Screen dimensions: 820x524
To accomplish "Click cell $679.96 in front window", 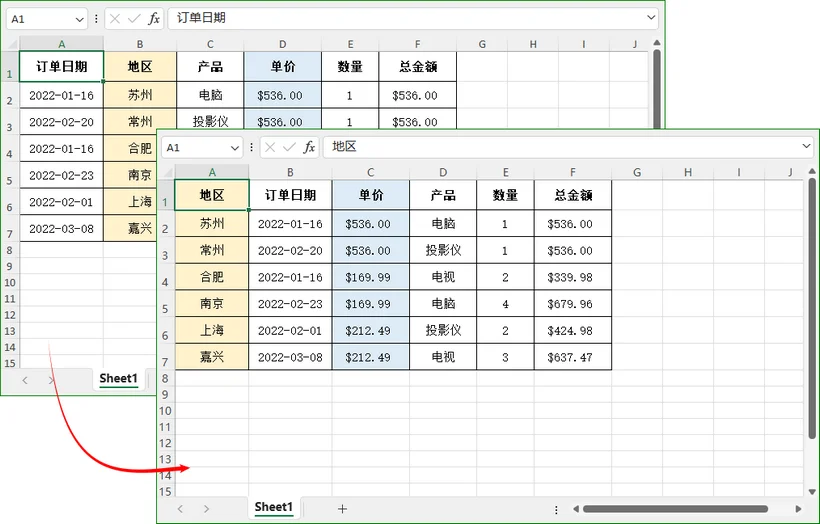I will [x=573, y=304].
